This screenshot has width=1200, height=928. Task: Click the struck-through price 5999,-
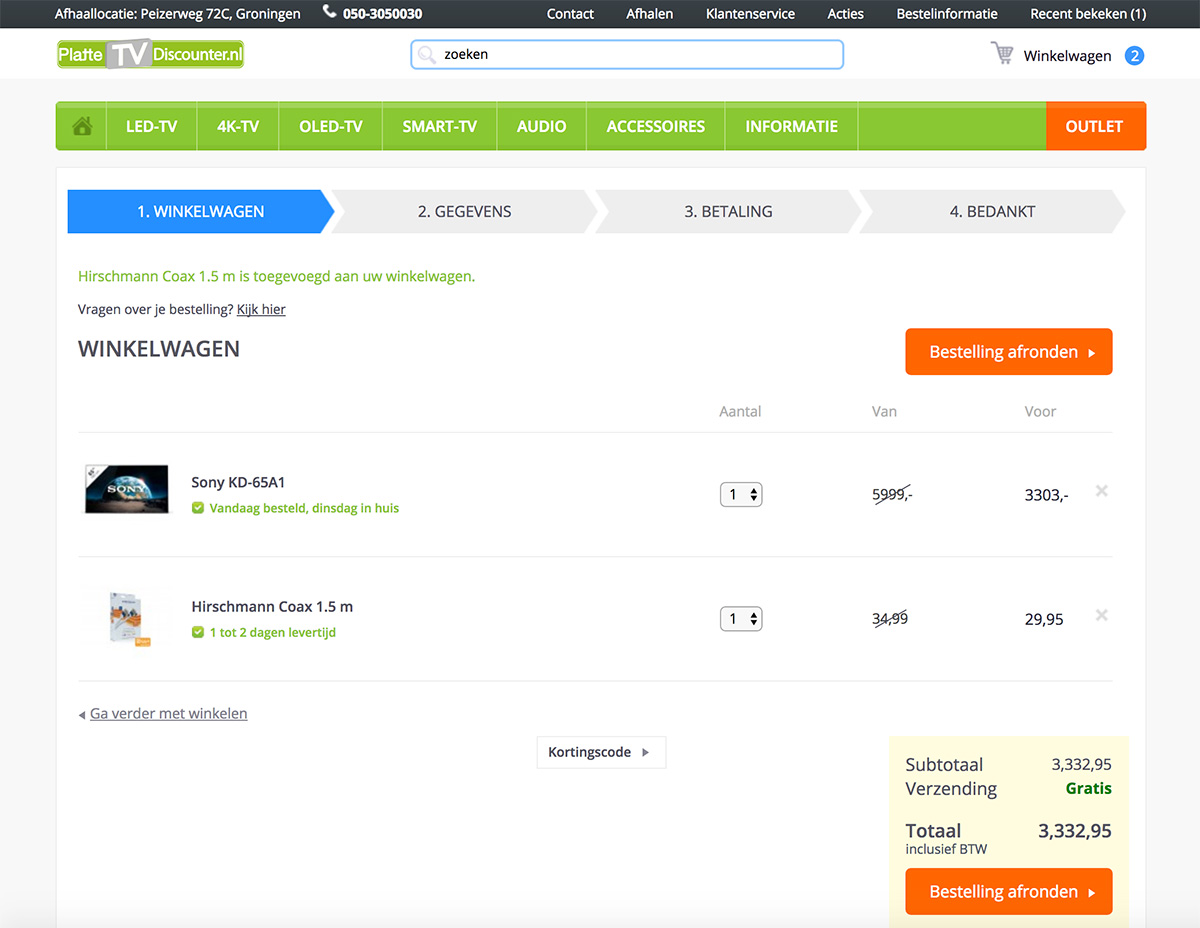point(892,494)
